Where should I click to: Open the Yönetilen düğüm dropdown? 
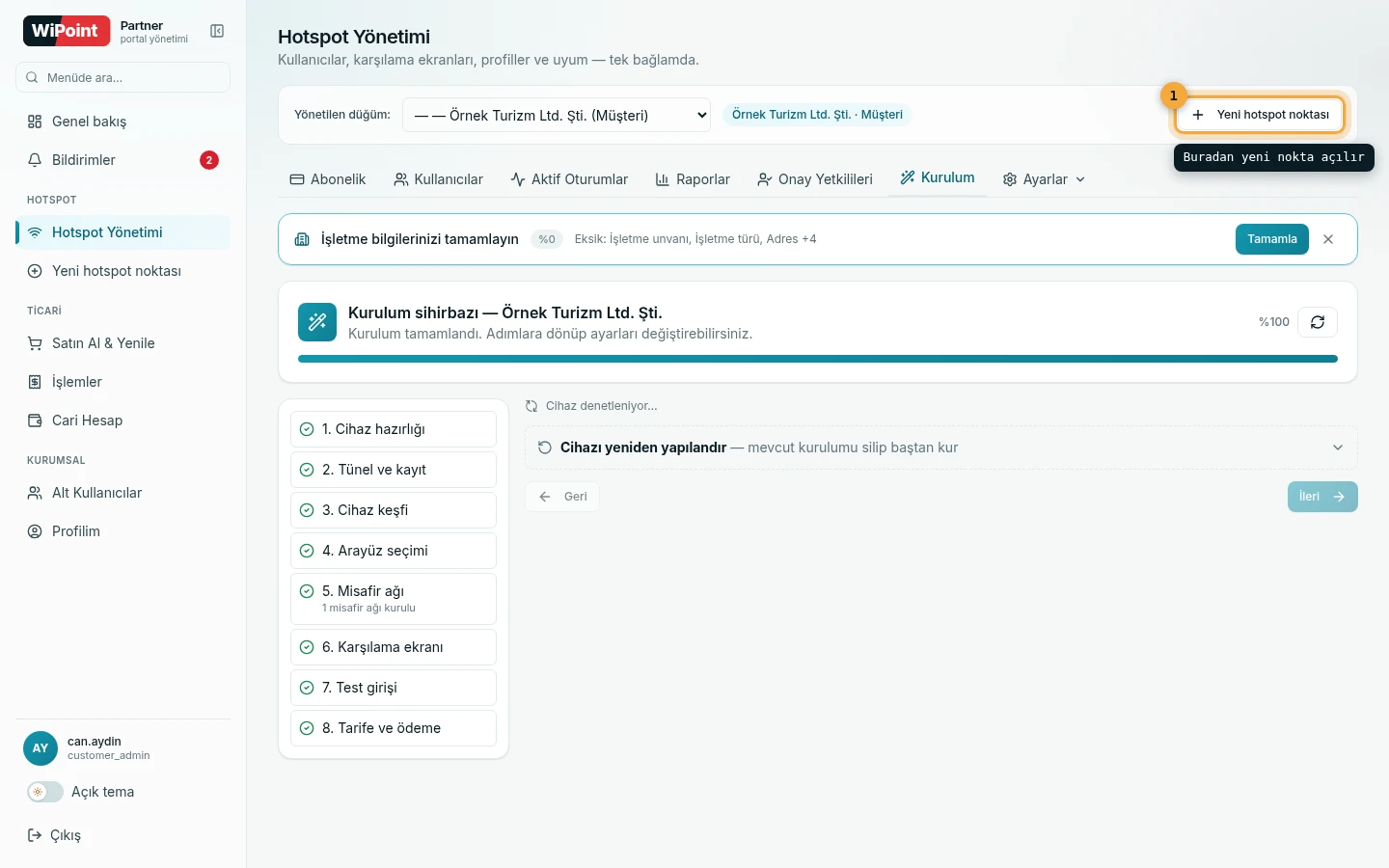[557, 115]
